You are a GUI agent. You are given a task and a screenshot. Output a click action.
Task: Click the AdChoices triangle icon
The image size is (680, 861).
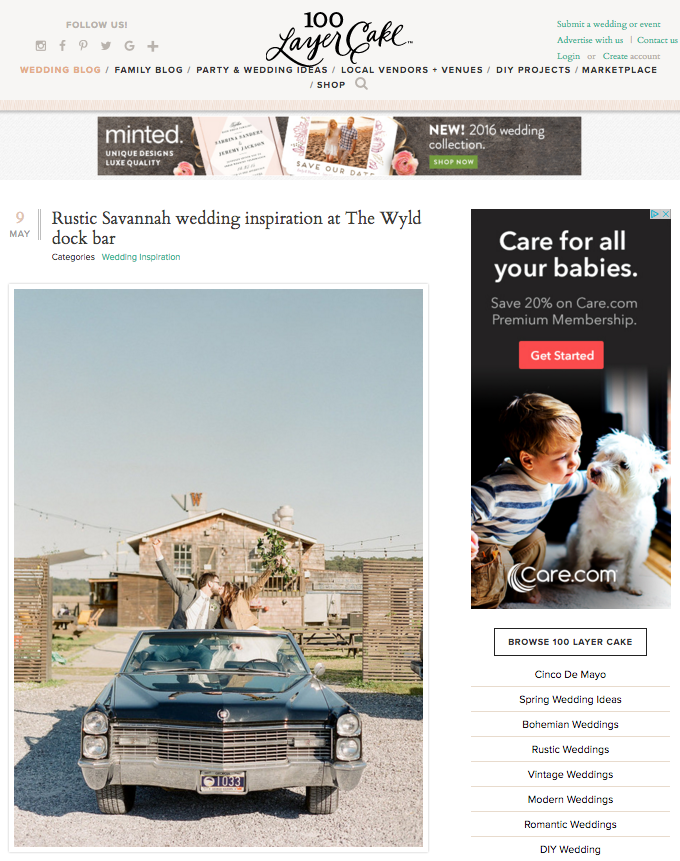(655, 214)
